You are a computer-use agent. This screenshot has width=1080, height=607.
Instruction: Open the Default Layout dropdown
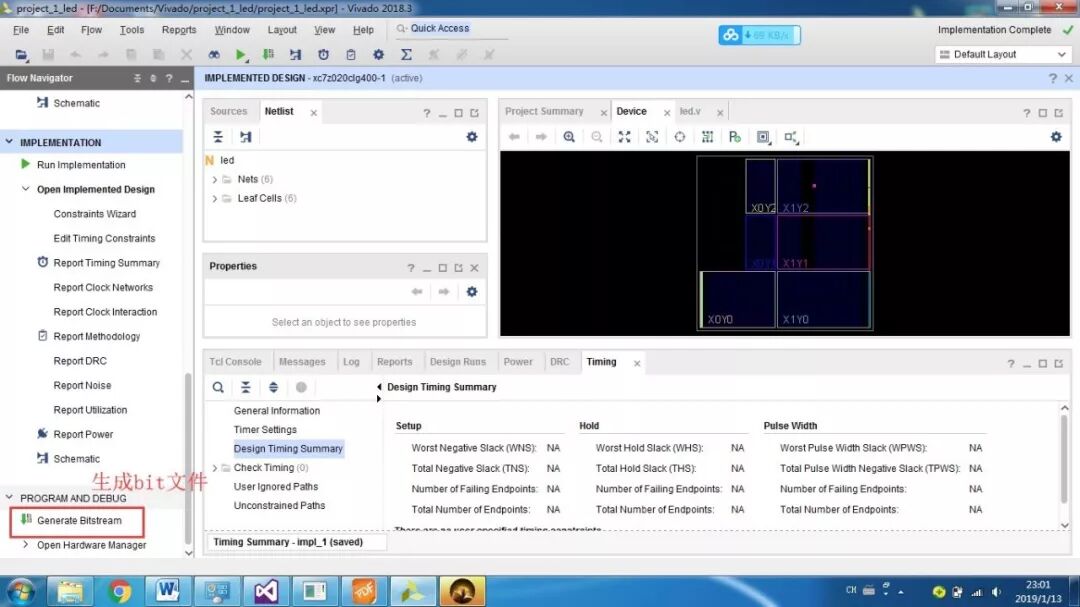tap(1004, 54)
